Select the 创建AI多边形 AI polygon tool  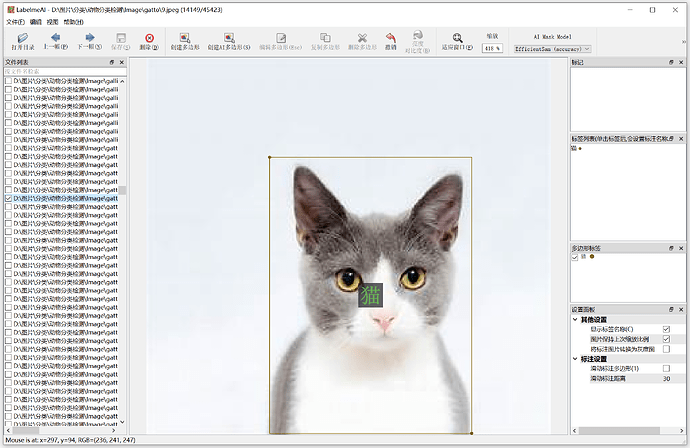click(x=229, y=42)
